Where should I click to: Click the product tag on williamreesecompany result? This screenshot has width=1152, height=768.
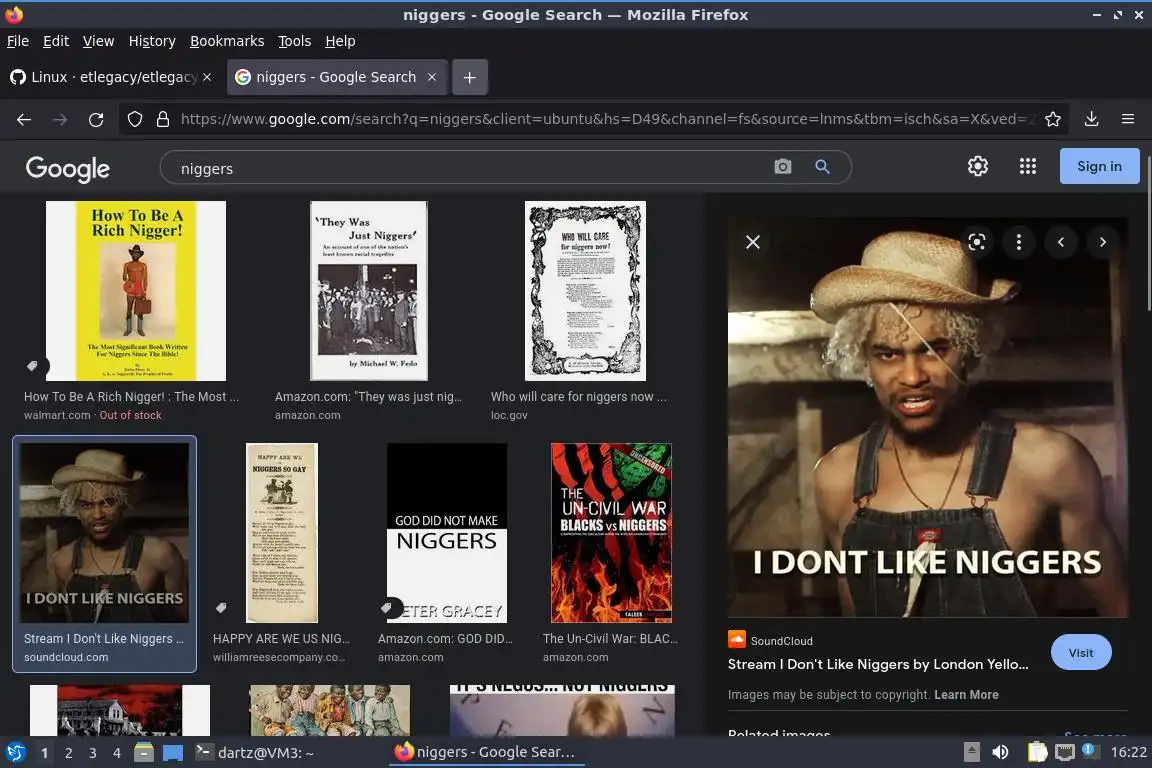click(x=220, y=608)
